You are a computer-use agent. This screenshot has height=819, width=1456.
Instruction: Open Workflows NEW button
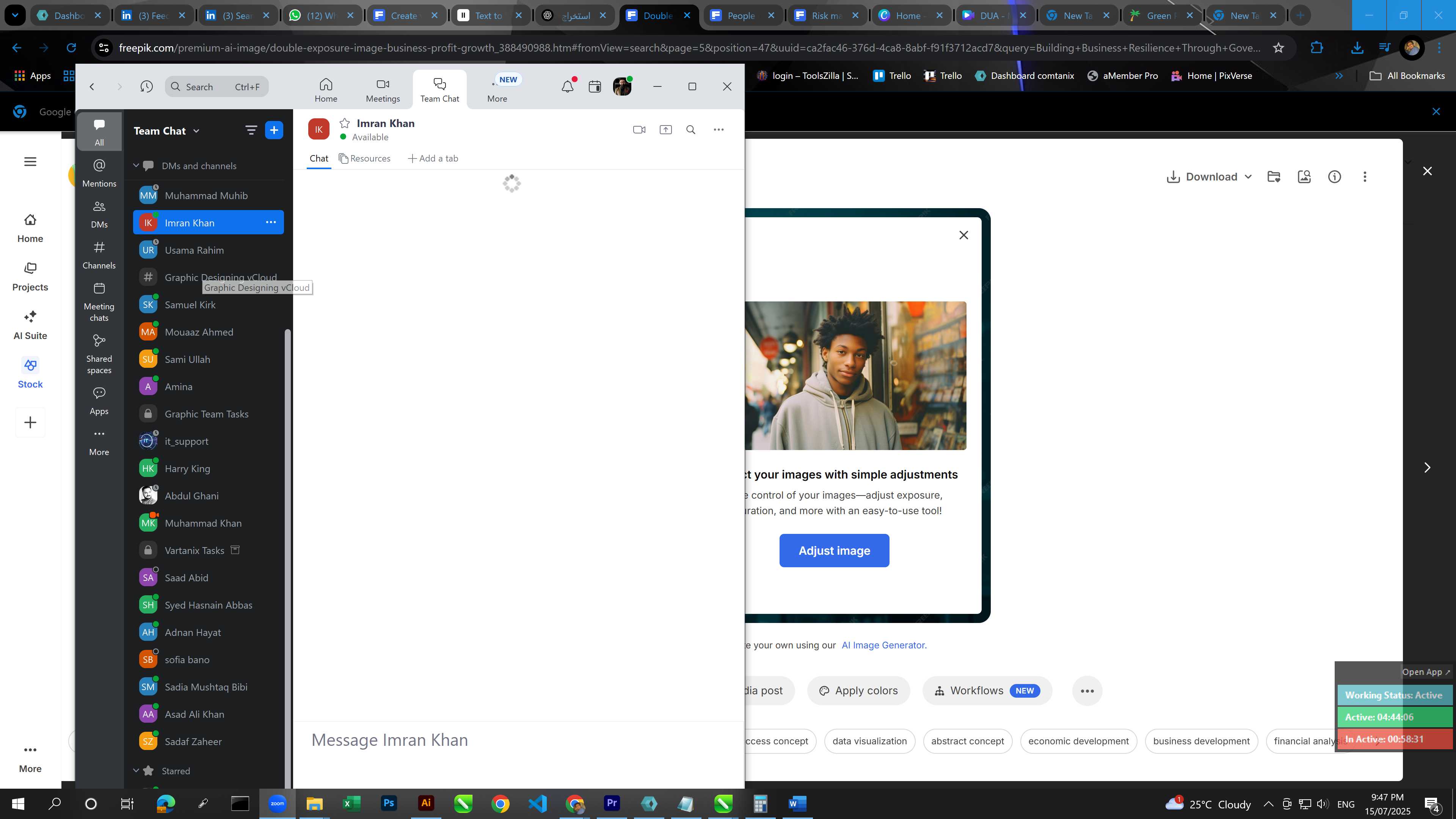pyautogui.click(x=987, y=691)
